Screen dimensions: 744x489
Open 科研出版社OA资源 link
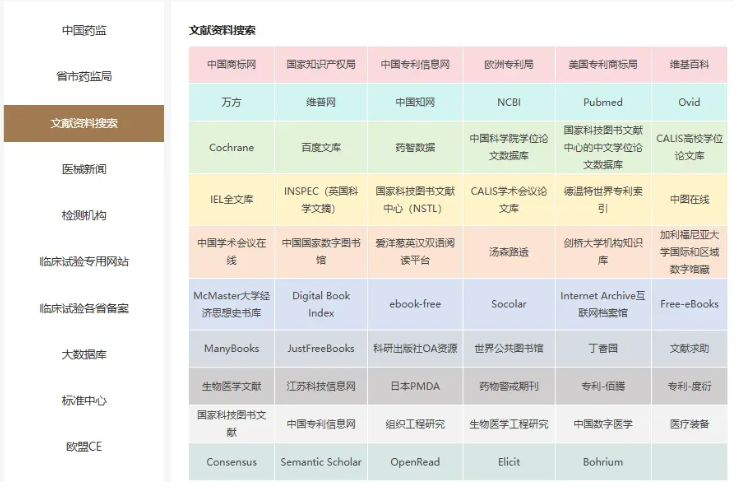coord(420,353)
